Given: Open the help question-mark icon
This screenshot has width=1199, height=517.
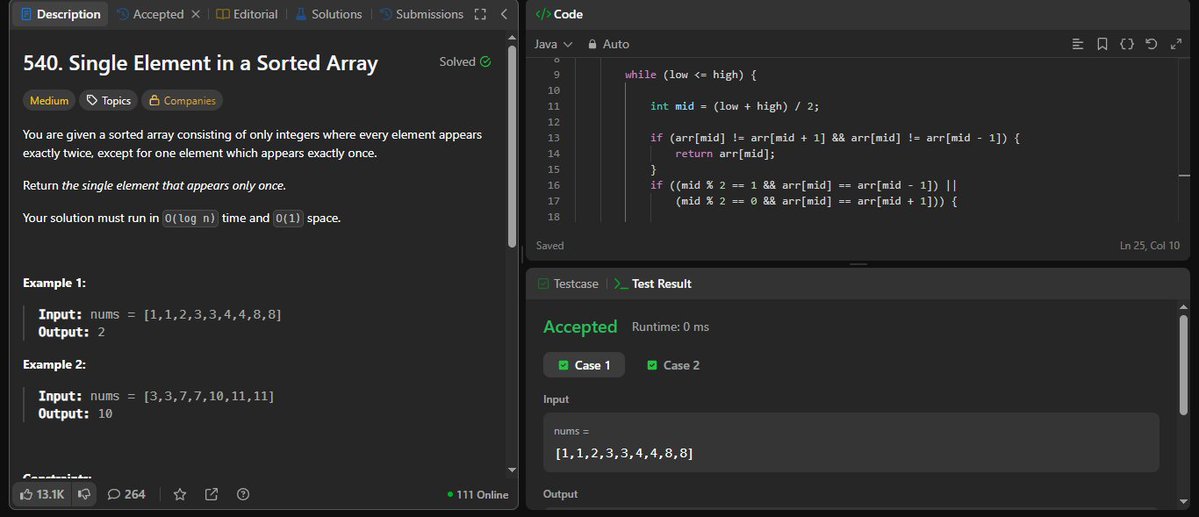Looking at the screenshot, I should pos(243,494).
